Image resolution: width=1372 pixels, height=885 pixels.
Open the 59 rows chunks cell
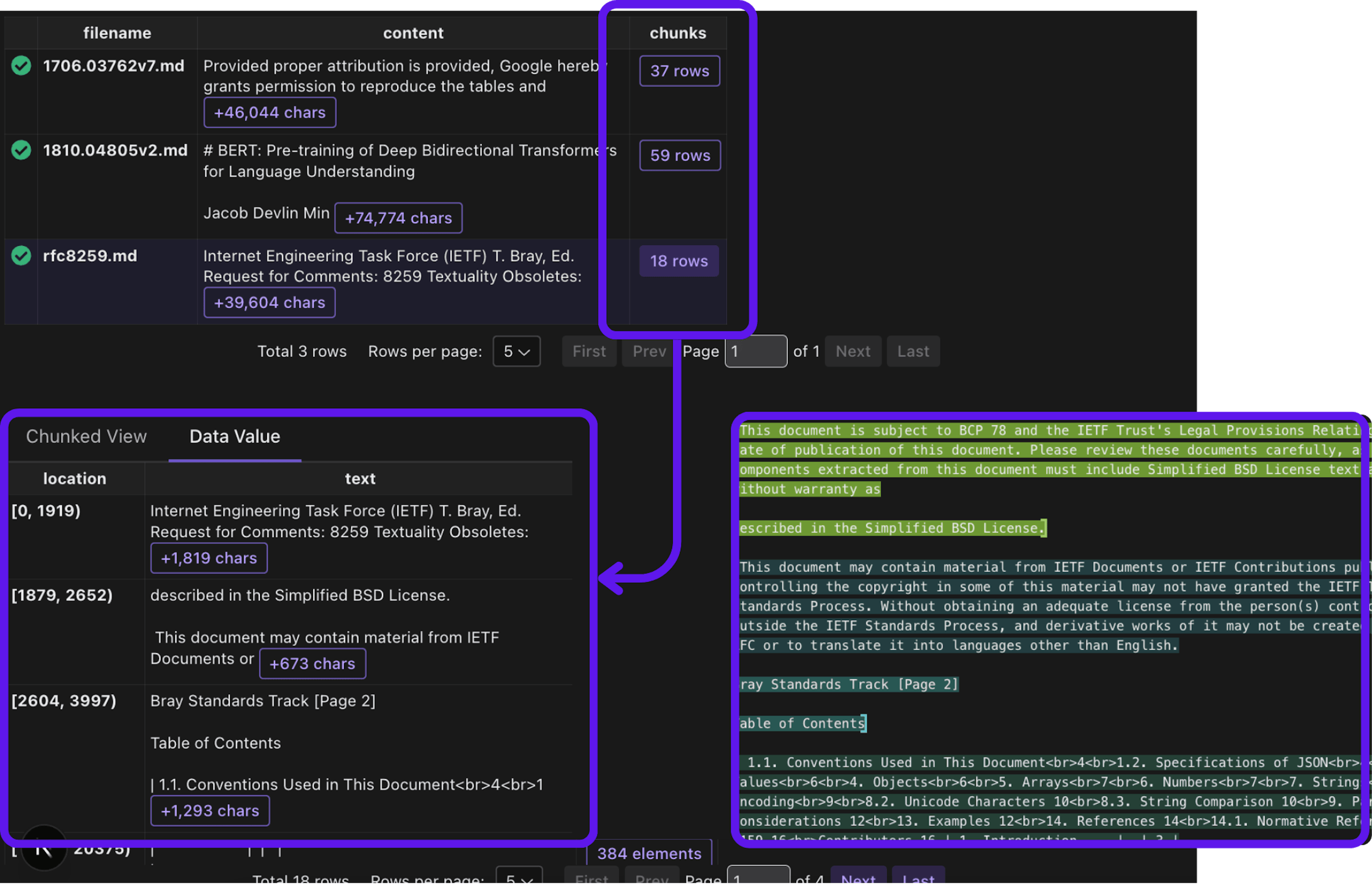(680, 155)
